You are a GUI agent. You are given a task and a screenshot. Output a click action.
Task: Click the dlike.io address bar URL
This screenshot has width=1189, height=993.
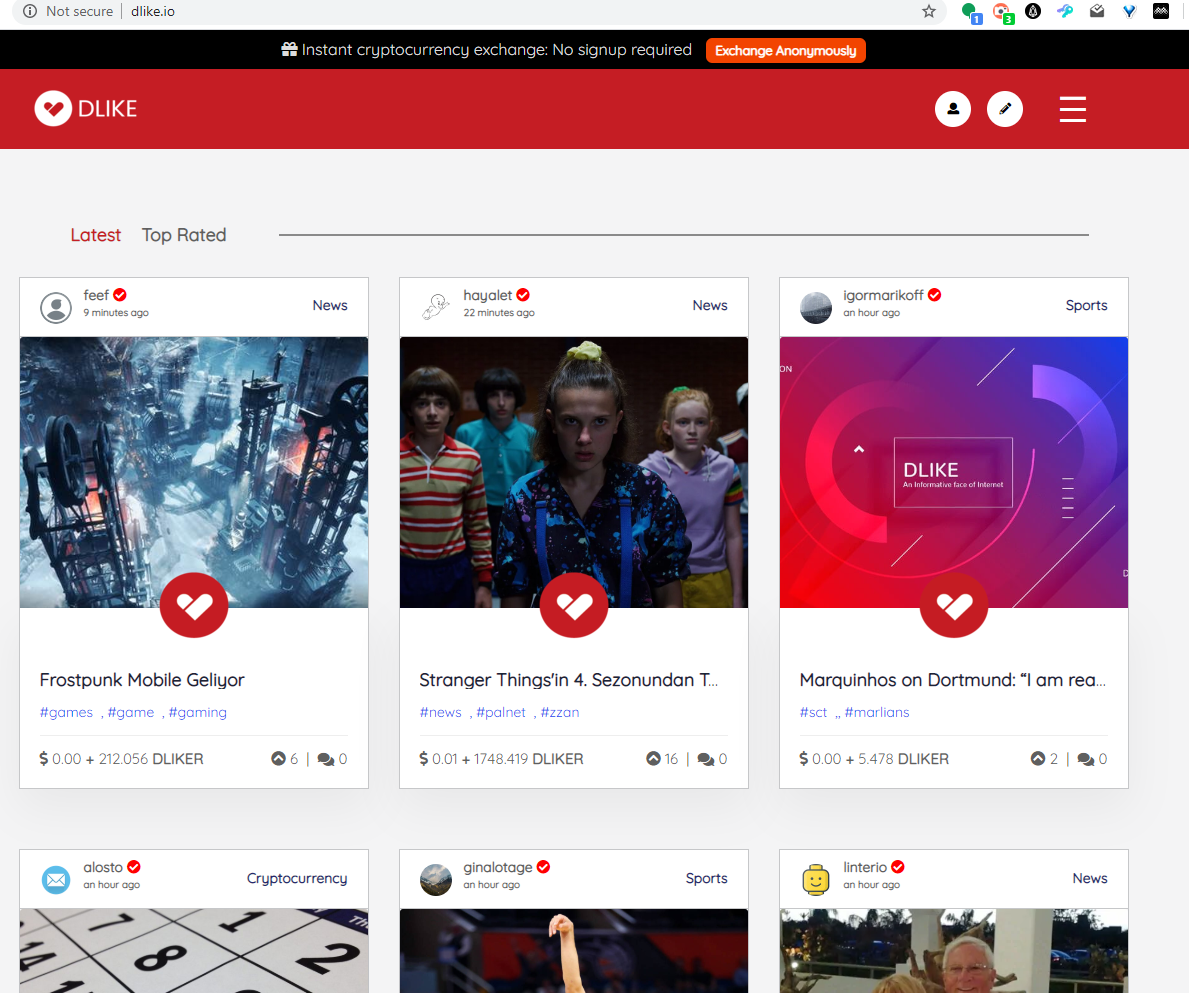coord(153,11)
